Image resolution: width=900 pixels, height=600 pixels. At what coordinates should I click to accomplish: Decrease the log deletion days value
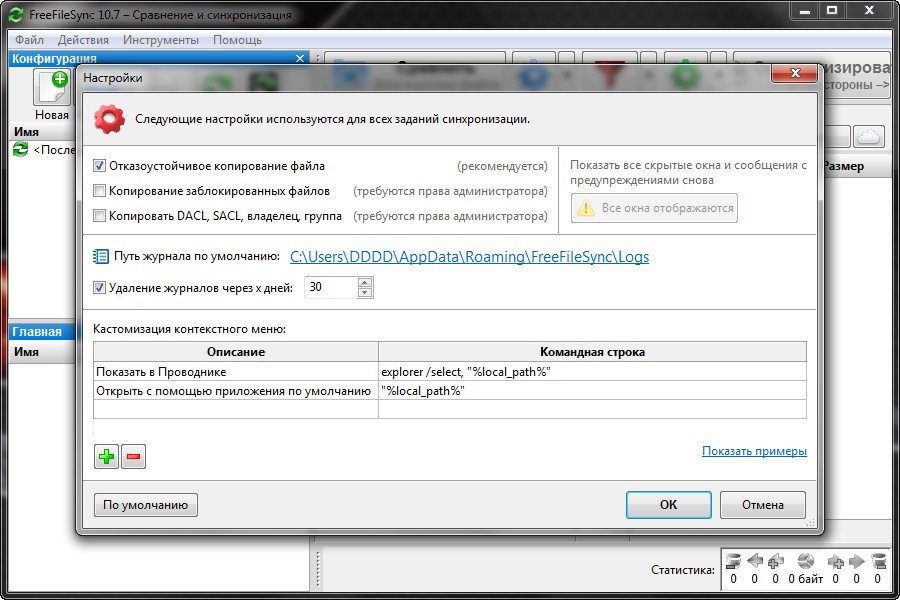[364, 292]
